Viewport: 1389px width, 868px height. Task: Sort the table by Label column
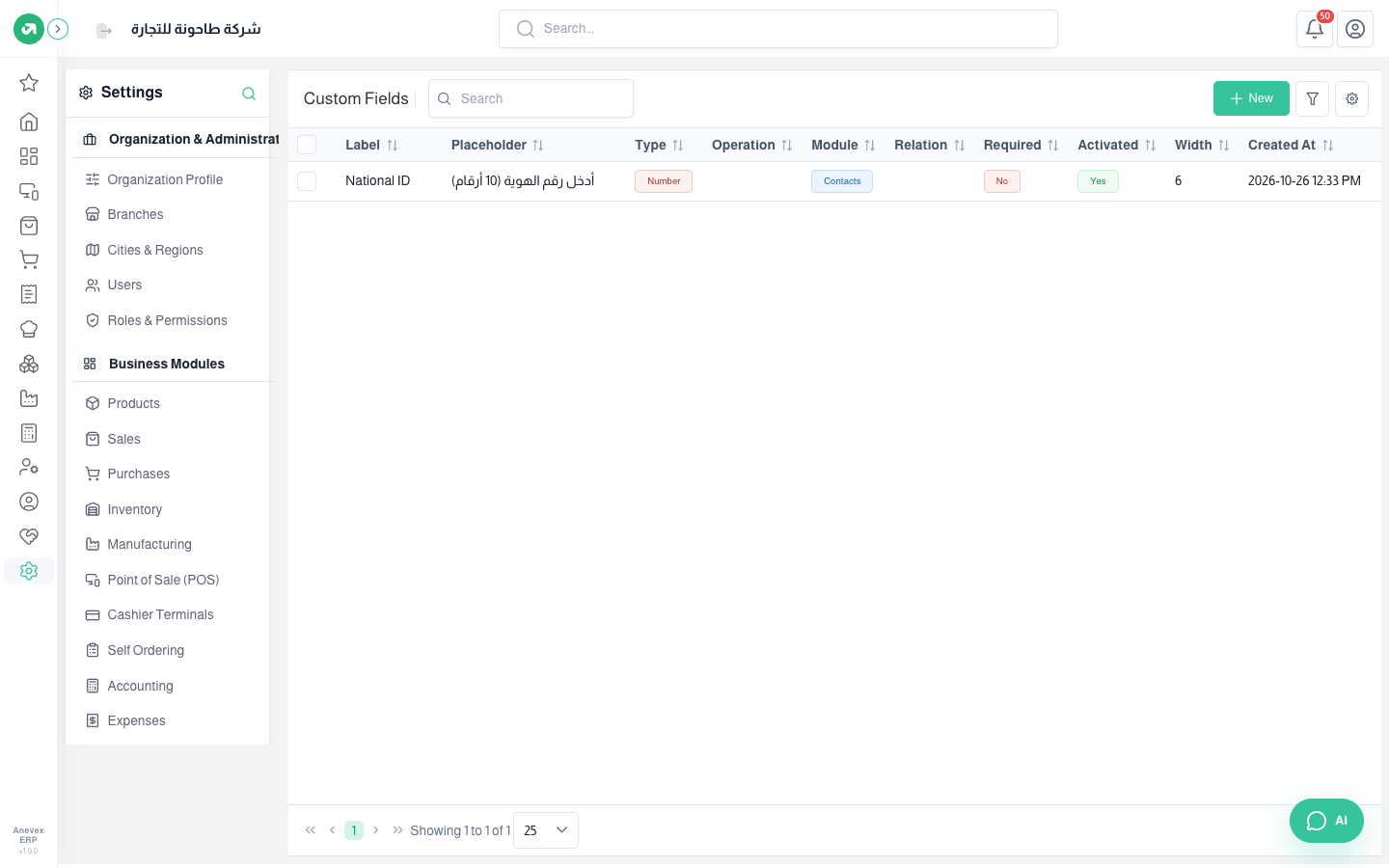(371, 145)
